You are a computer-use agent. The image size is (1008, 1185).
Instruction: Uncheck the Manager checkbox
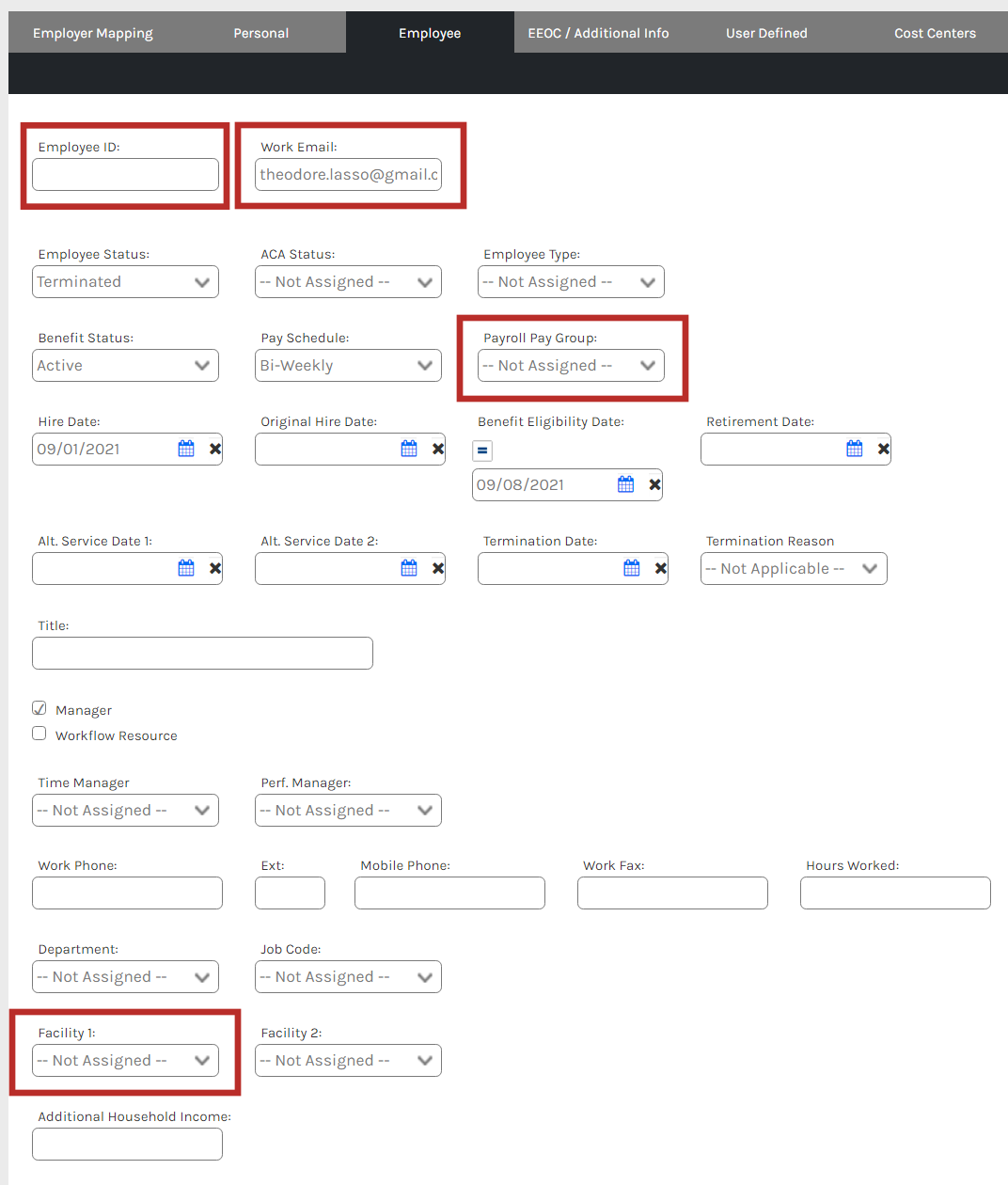pyautogui.click(x=39, y=708)
